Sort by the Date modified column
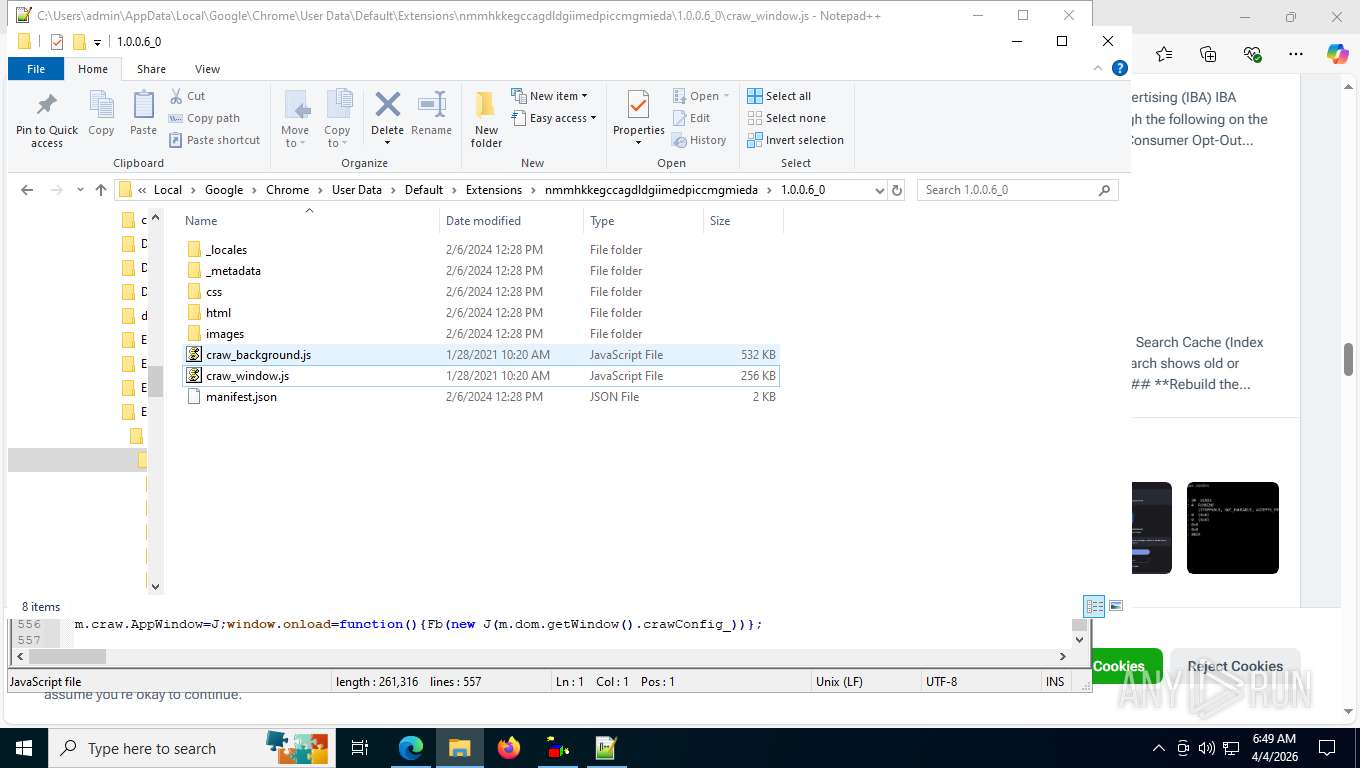Image resolution: width=1360 pixels, height=768 pixels. (511, 221)
